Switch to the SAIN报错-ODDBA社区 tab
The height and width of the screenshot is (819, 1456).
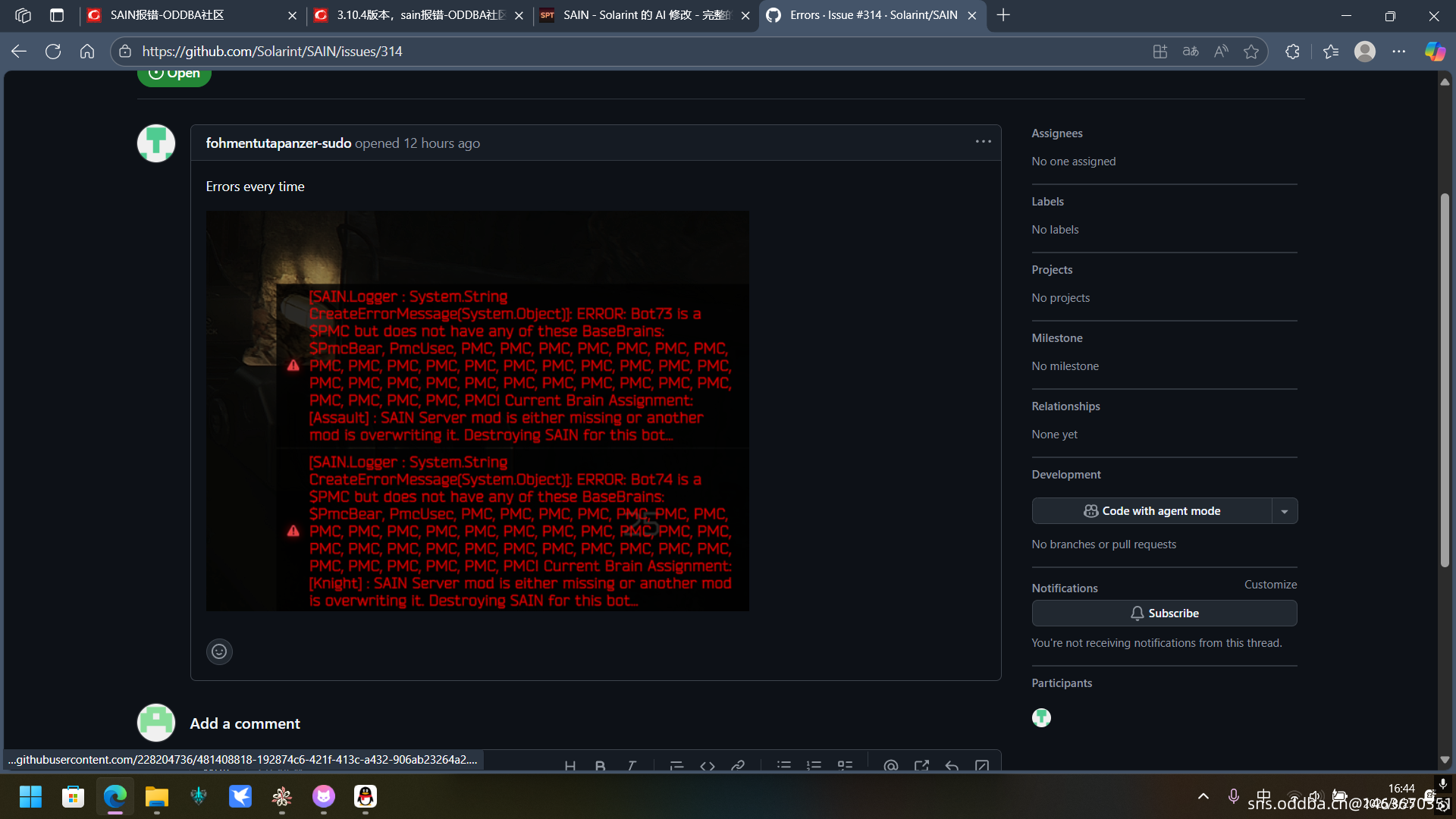[x=190, y=15]
